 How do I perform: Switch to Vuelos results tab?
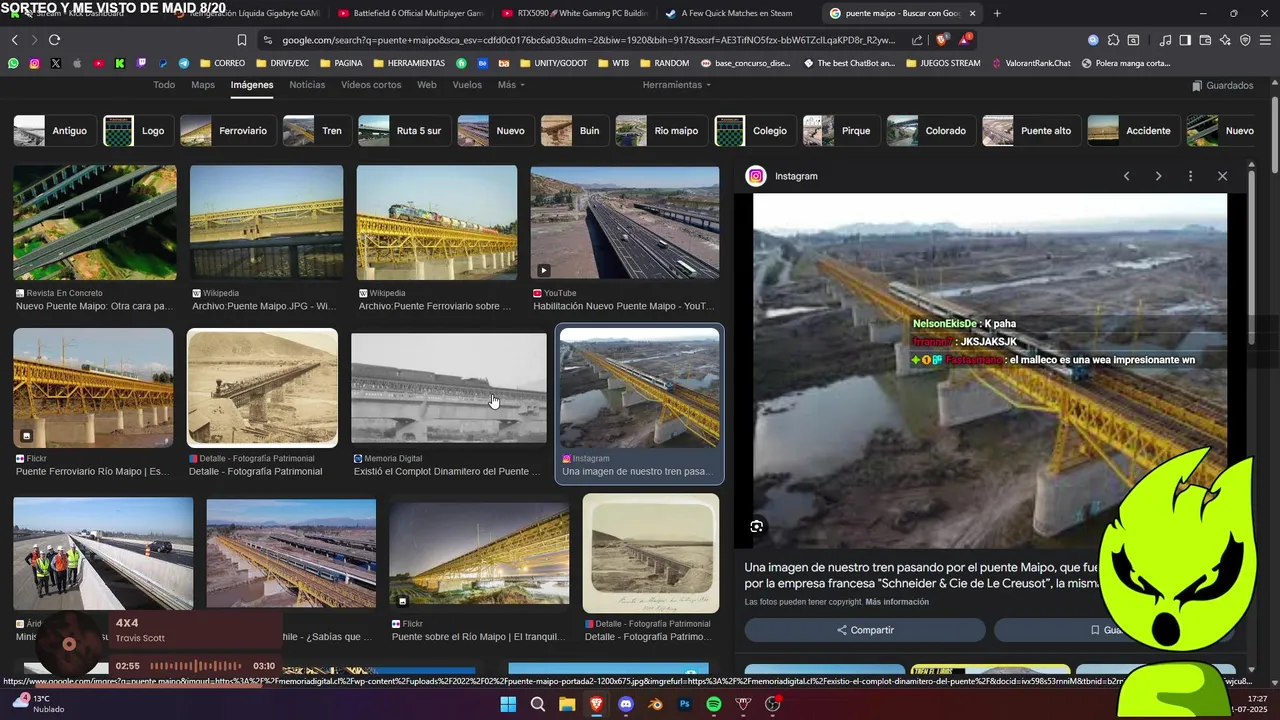[467, 85]
